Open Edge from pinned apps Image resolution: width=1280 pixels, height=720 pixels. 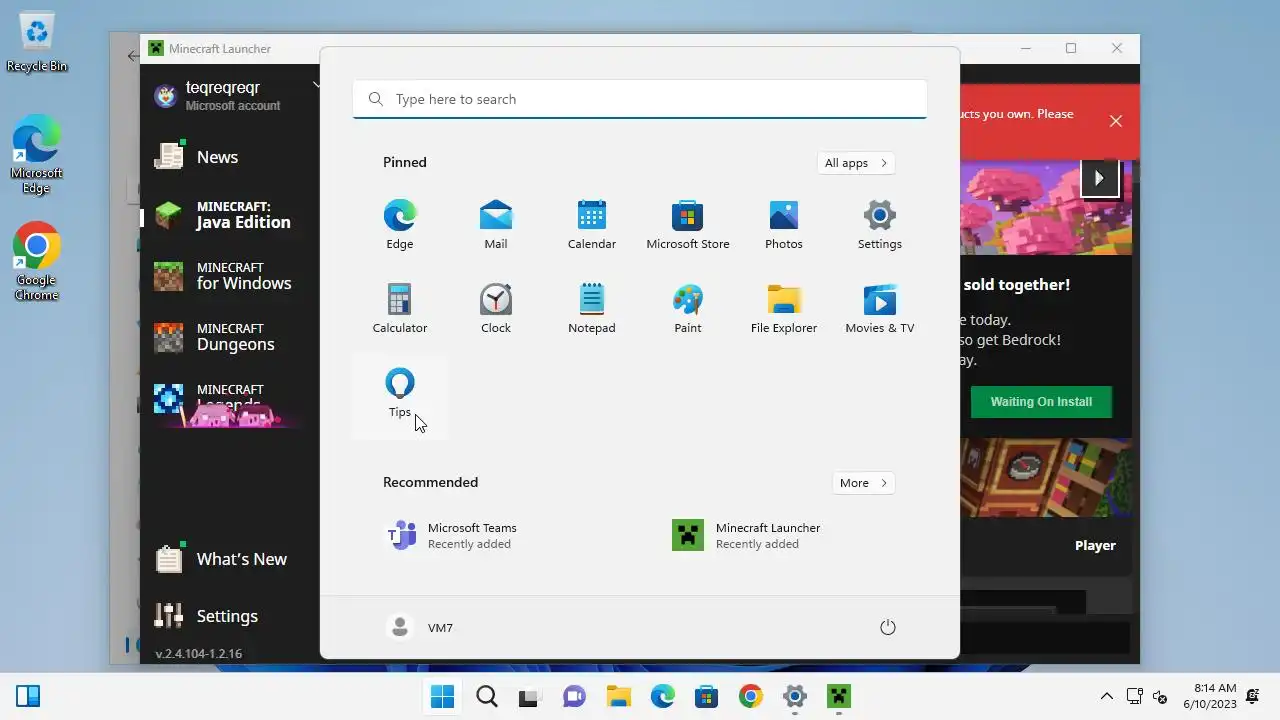(399, 224)
